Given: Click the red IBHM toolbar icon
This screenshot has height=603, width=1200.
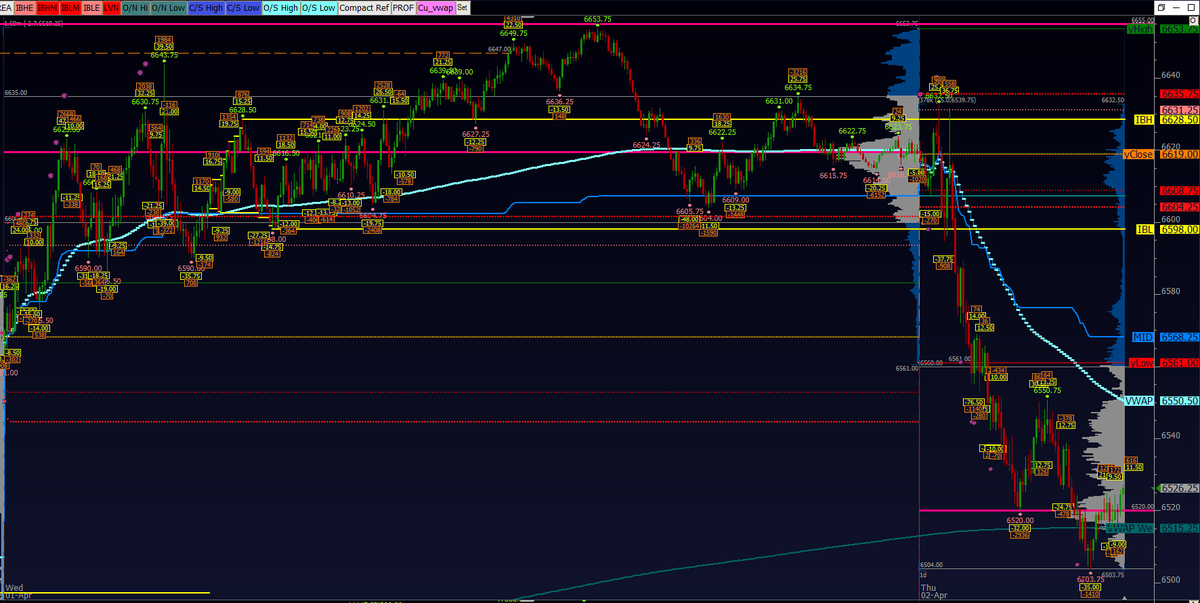Looking at the screenshot, I should coord(46,6).
